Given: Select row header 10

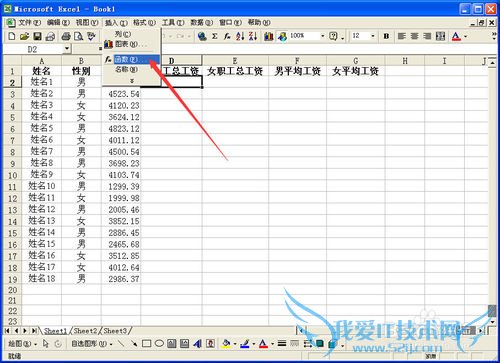Looking at the screenshot, I should (x=12, y=175).
